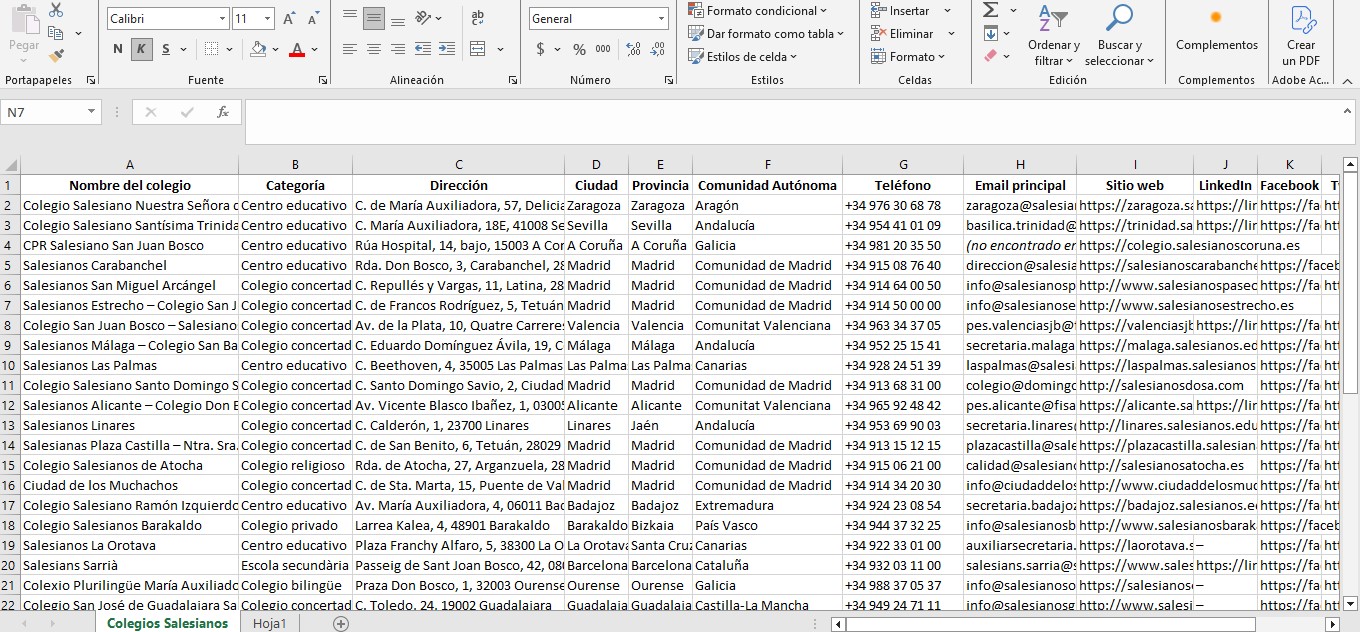Switch to the Hoja1 sheet tab
1360x632 pixels.
click(x=270, y=623)
